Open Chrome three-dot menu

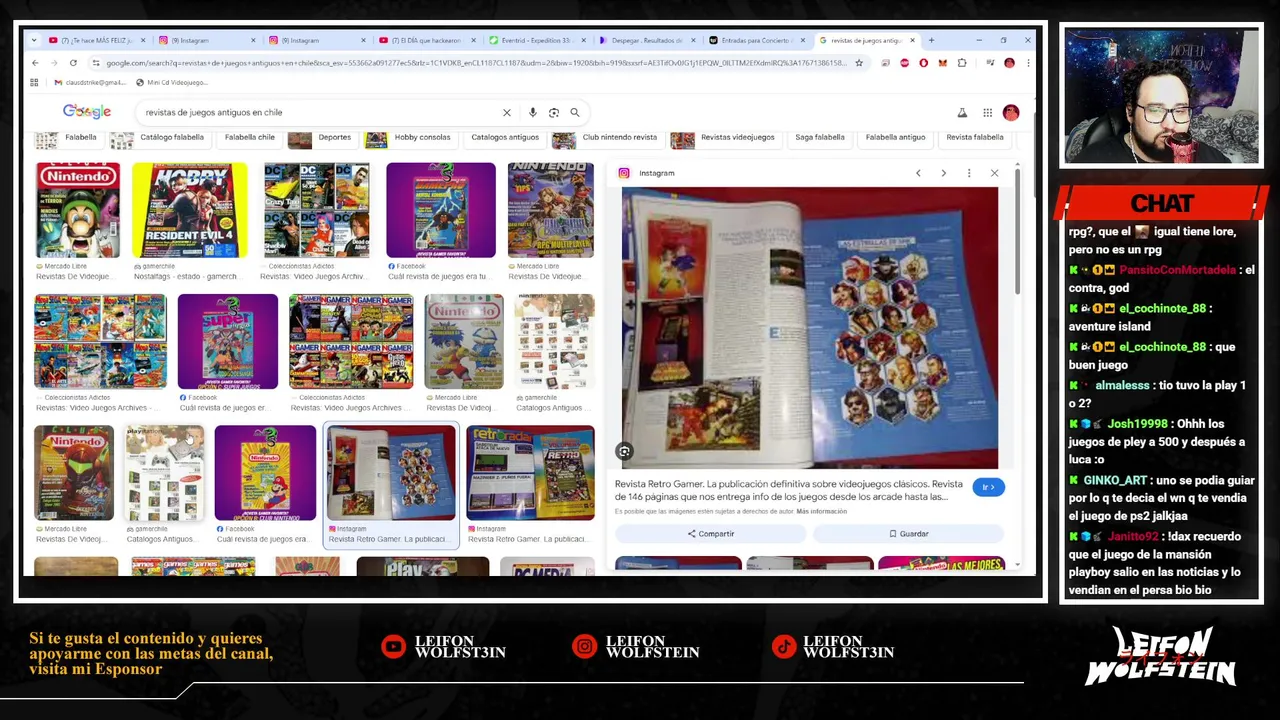1027,63
